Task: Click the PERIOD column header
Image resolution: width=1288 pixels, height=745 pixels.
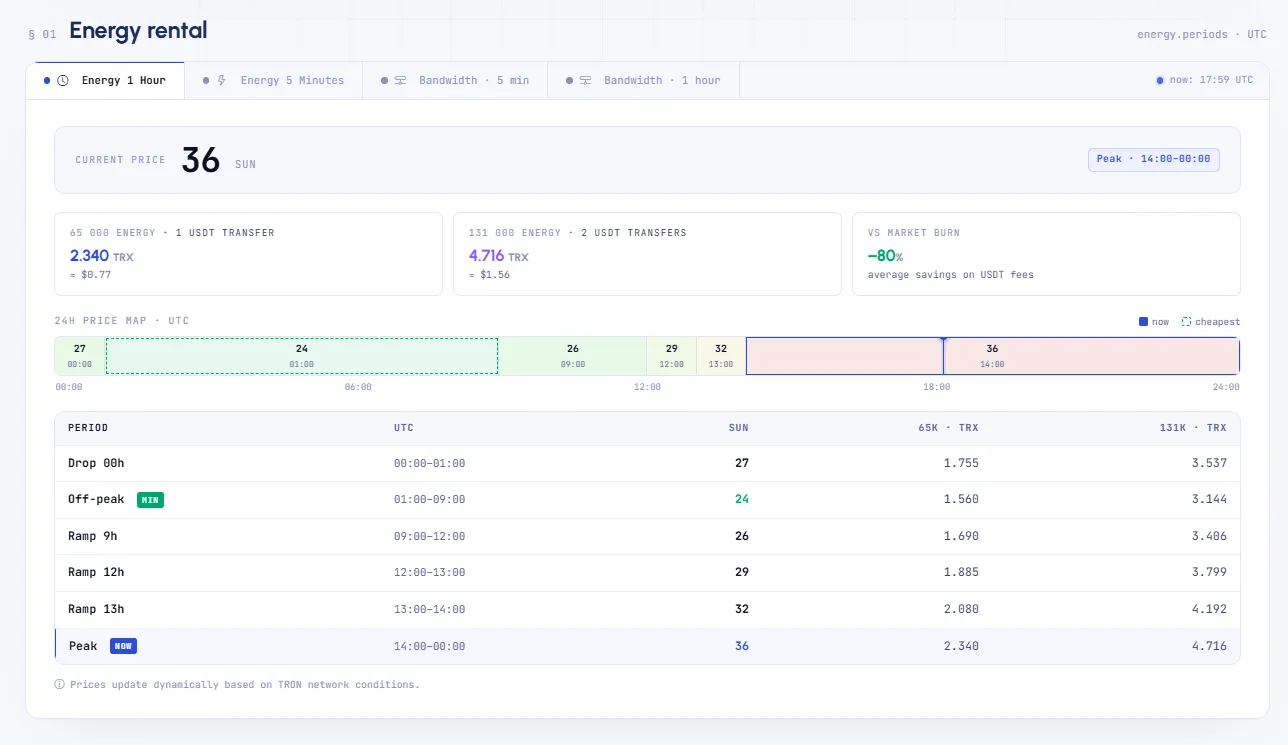Action: 88,428
